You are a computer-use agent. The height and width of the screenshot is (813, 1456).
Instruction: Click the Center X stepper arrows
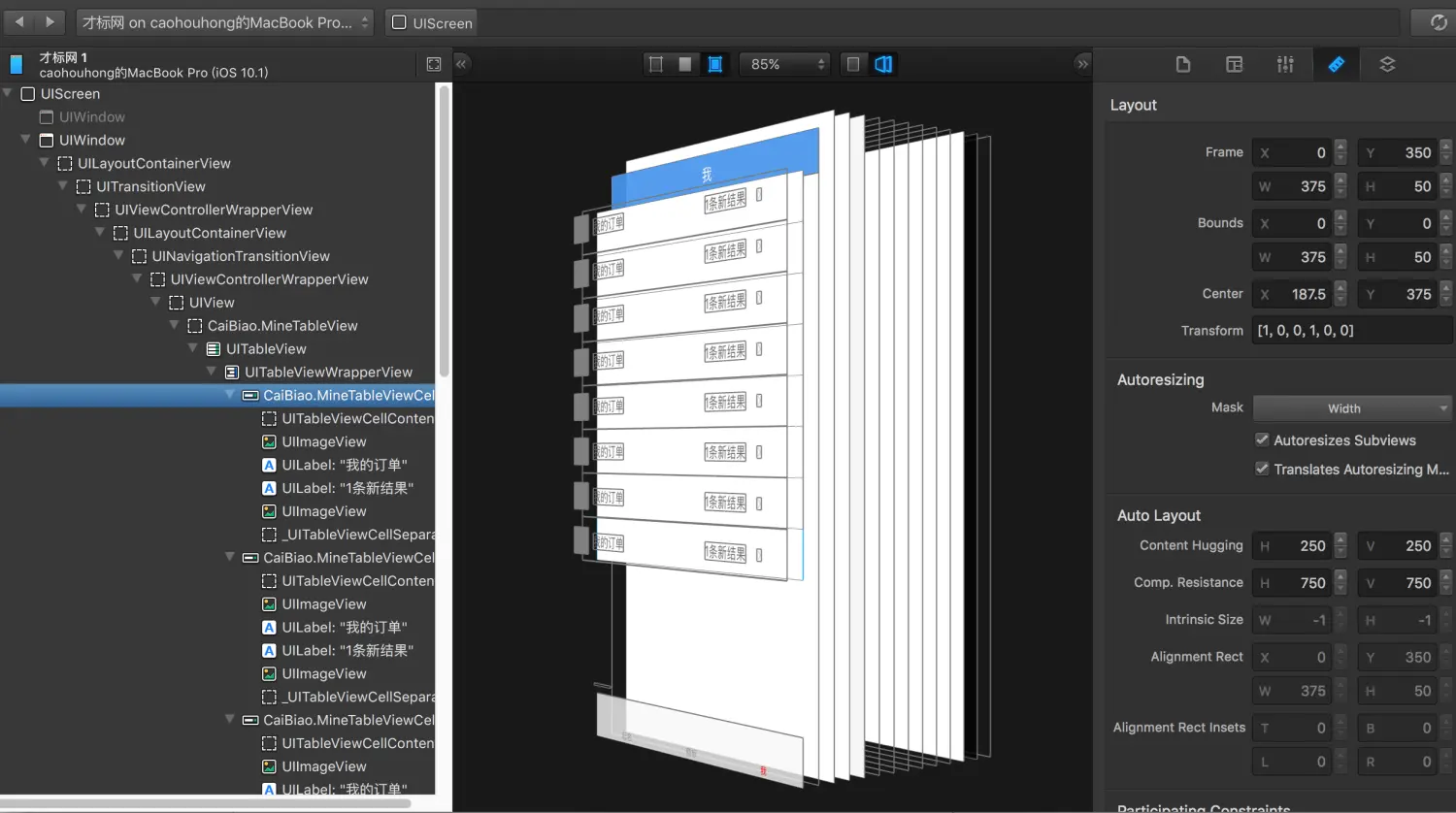pos(1340,294)
